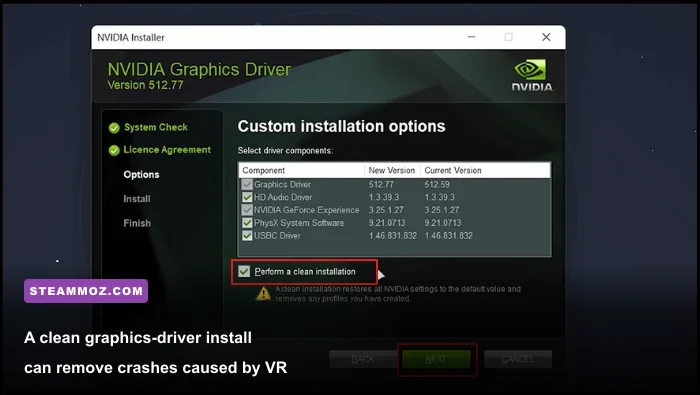This screenshot has width=700, height=395.
Task: Click the HD Audio Driver row label
Action: [283, 197]
